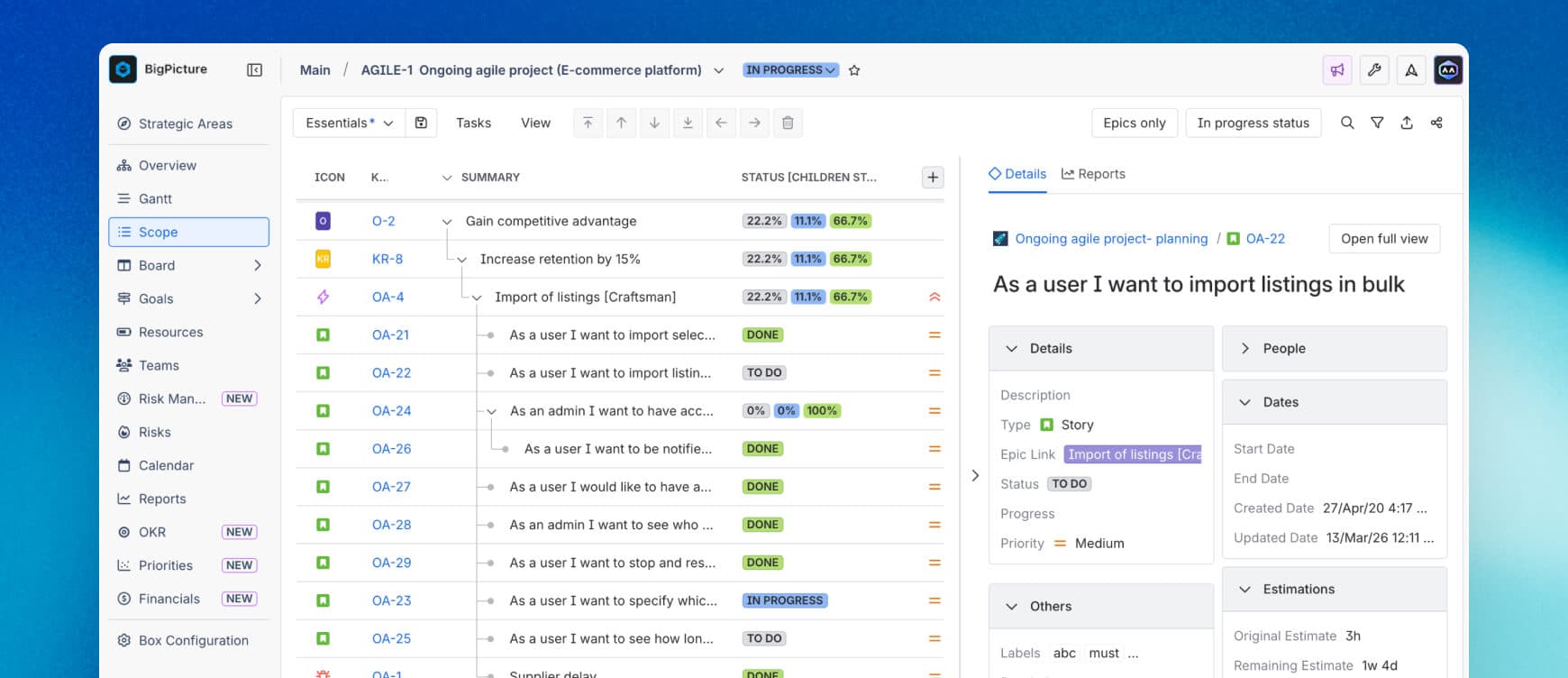Star the project as favorite
1568x678 pixels.
click(854, 70)
